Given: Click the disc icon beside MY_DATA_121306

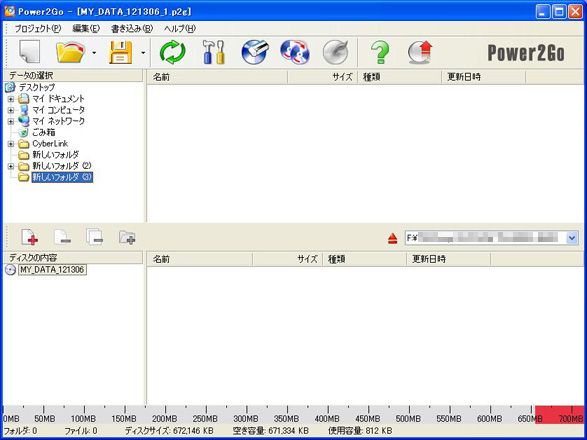Looking at the screenshot, I should 10,270.
